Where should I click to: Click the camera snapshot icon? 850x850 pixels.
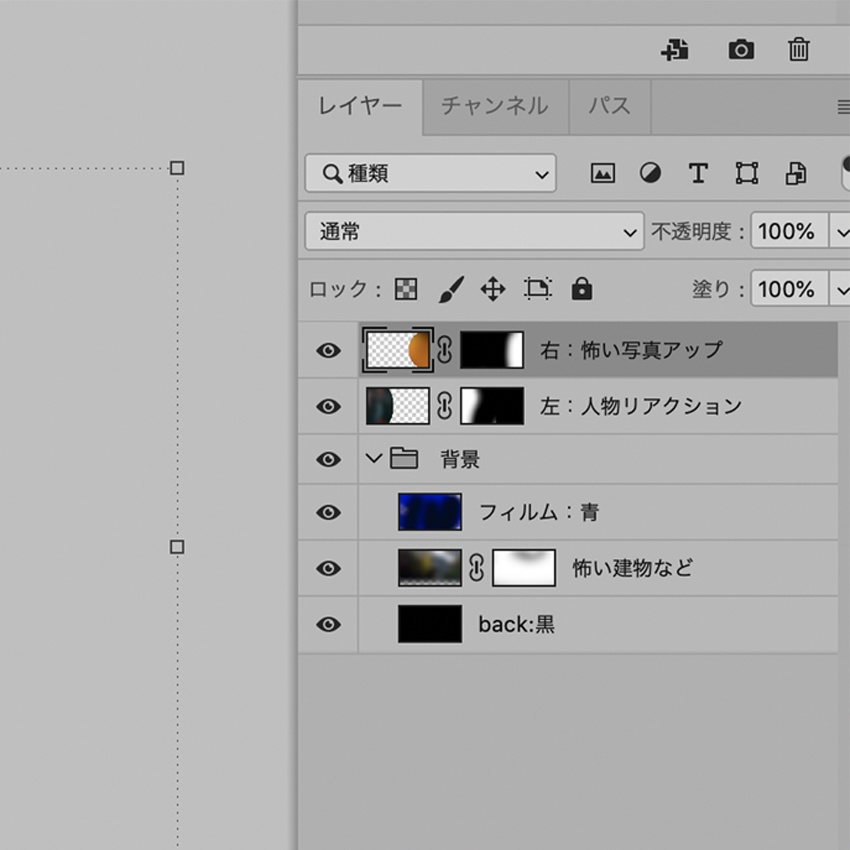pos(740,49)
